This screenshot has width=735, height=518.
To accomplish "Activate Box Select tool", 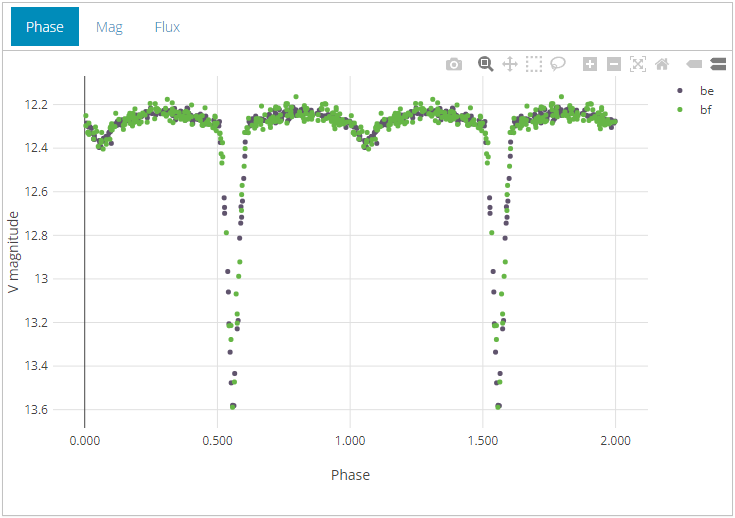I will (533, 64).
